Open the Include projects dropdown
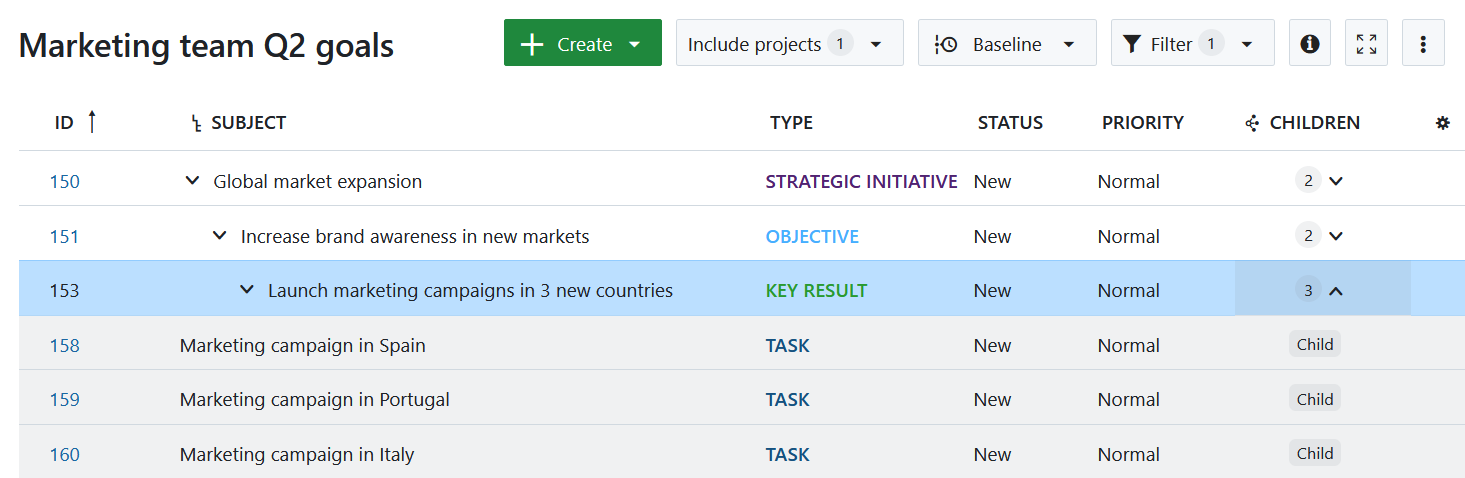The height and width of the screenshot is (478, 1465). (789, 44)
